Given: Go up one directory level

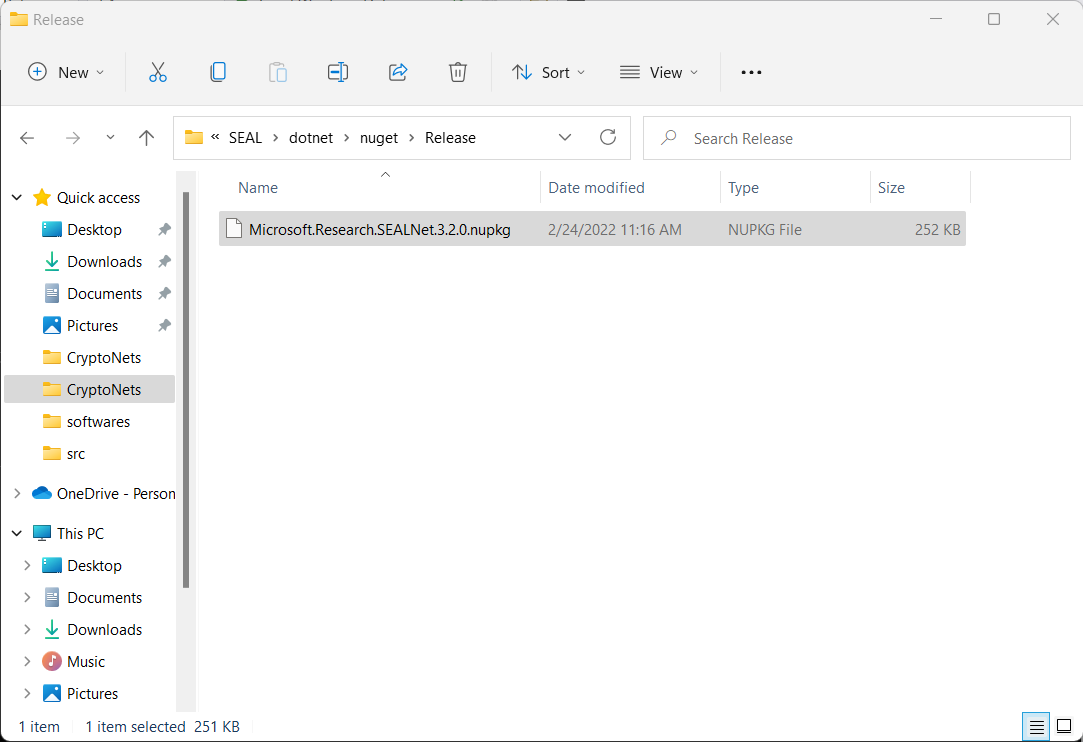Looking at the screenshot, I should (x=147, y=138).
